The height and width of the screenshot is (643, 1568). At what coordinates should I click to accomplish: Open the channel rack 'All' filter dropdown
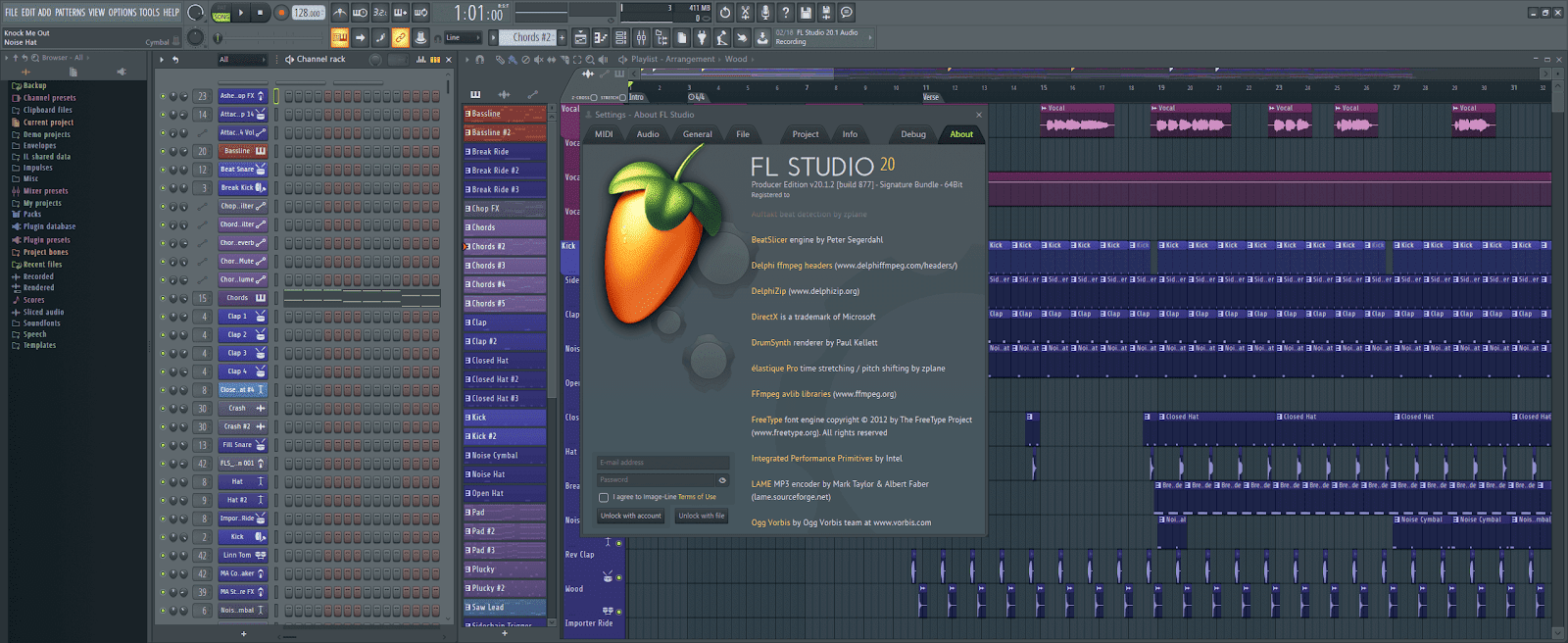[241, 60]
